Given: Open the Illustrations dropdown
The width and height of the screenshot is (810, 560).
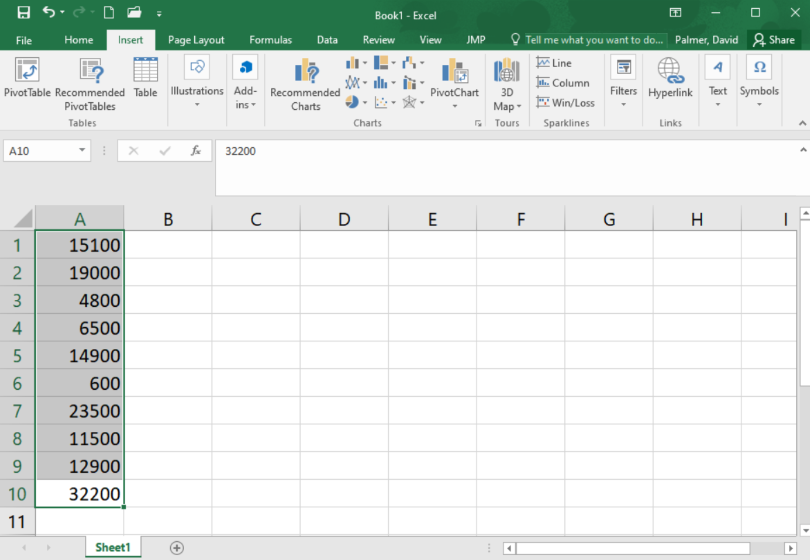Looking at the screenshot, I should pos(197,78).
